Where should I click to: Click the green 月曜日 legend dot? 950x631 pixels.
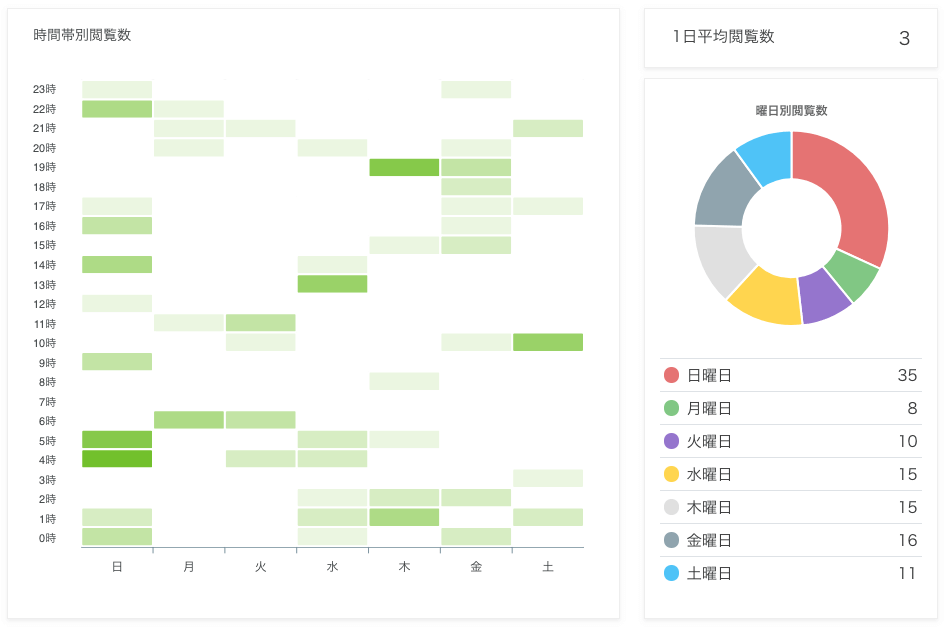click(671, 408)
